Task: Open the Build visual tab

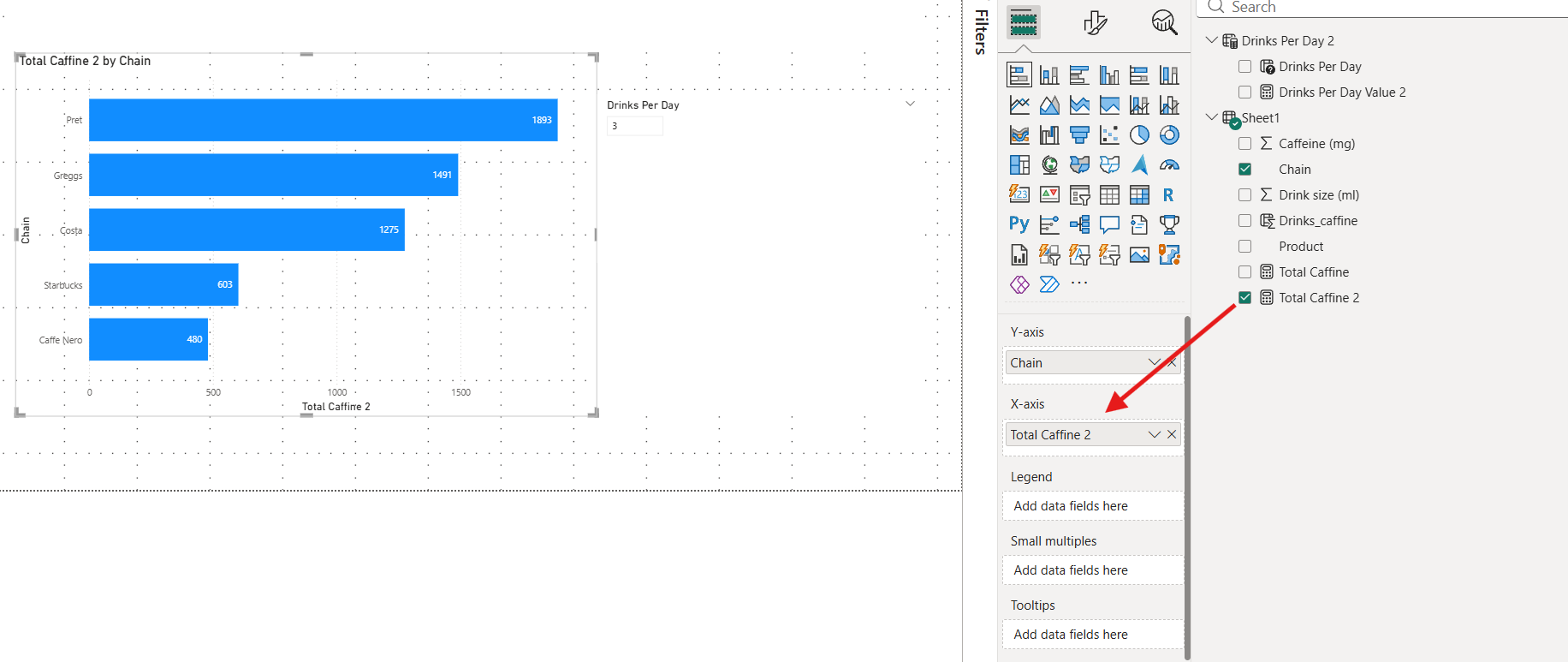Action: 1023,22
